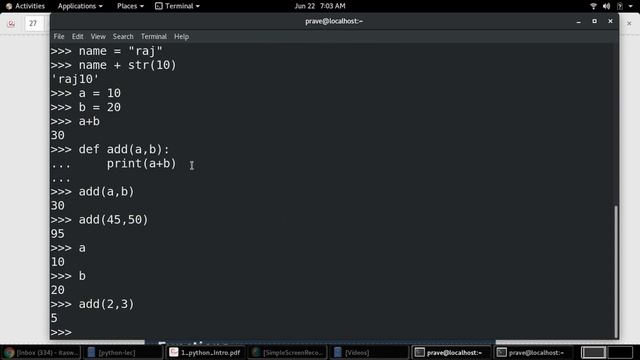The height and width of the screenshot is (360, 640).
Task: Close the terminal window
Action: [x=610, y=21]
